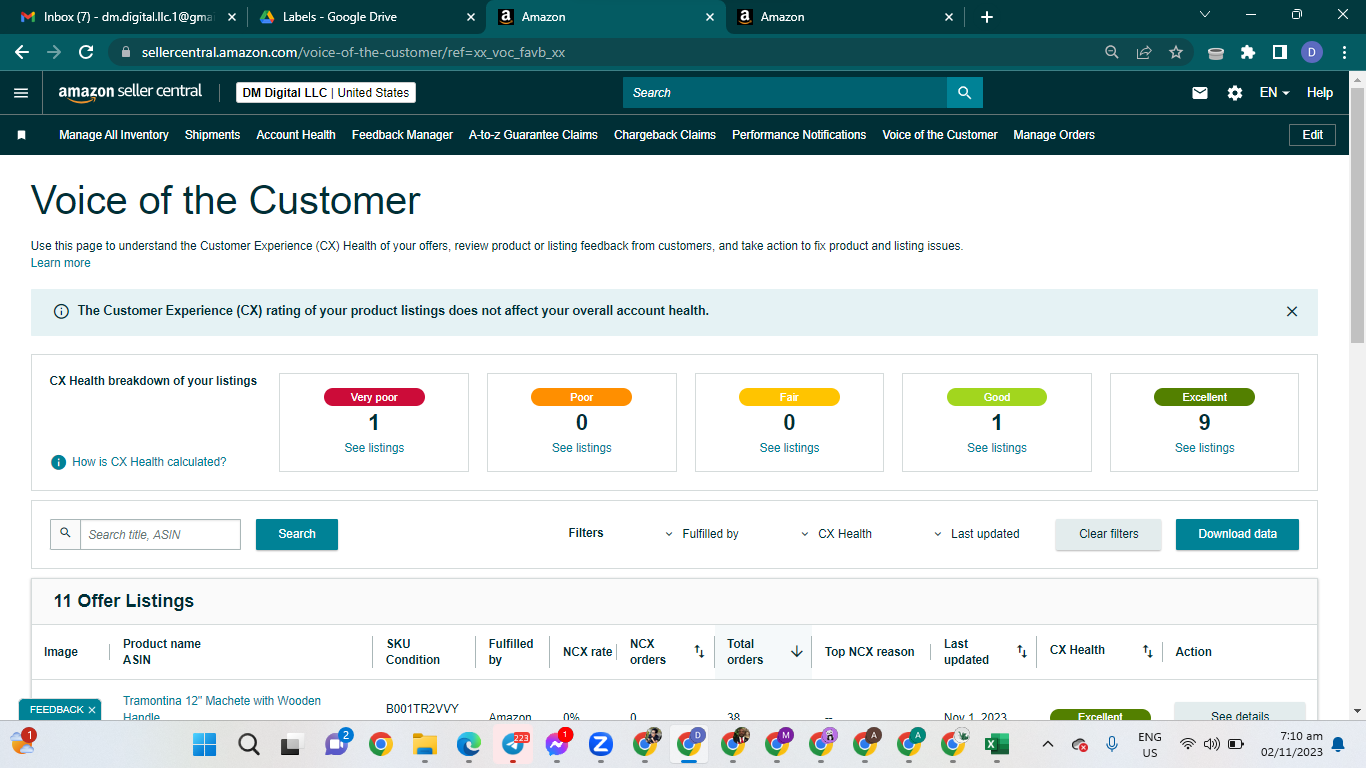The width and height of the screenshot is (1366, 768).
Task: Go to Account Health
Action: point(296,135)
